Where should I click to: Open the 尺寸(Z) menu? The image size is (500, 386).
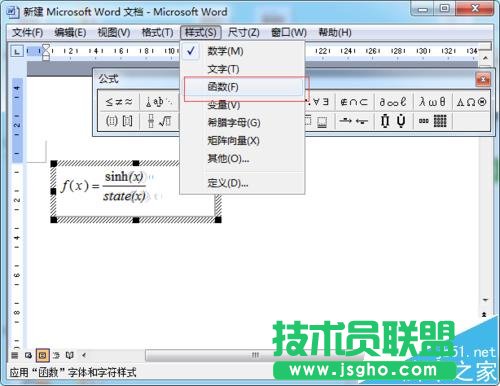click(x=244, y=33)
